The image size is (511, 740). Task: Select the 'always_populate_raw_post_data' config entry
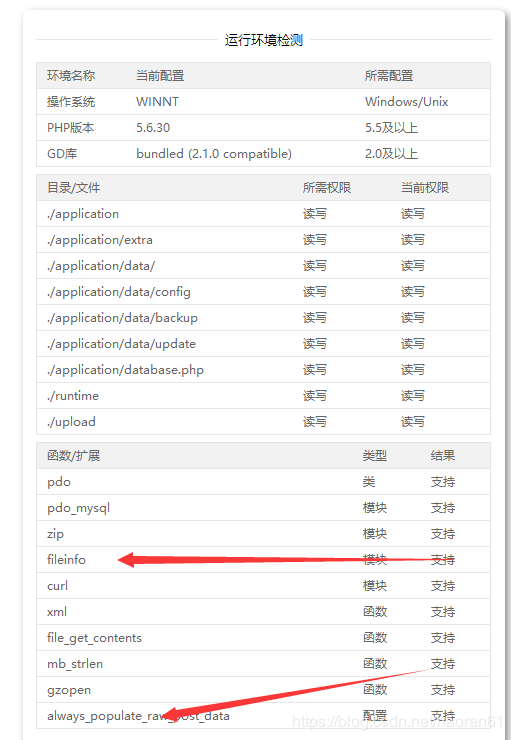tap(138, 716)
